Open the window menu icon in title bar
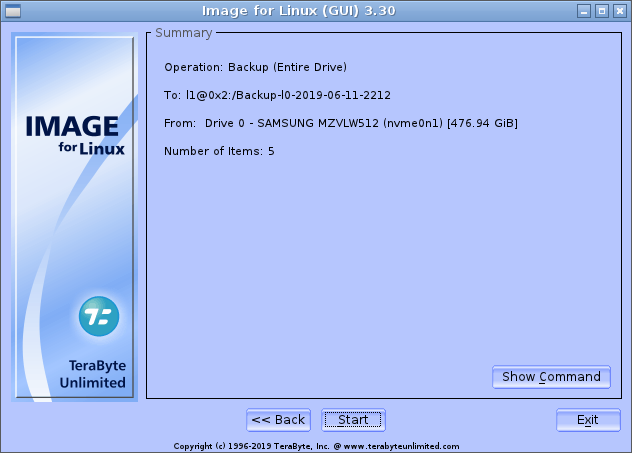 coord(13,11)
